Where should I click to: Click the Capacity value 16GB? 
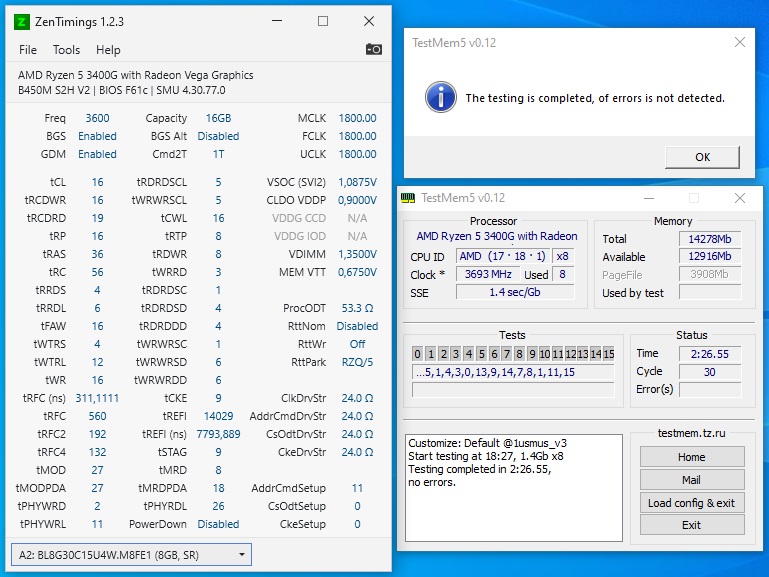[x=218, y=118]
